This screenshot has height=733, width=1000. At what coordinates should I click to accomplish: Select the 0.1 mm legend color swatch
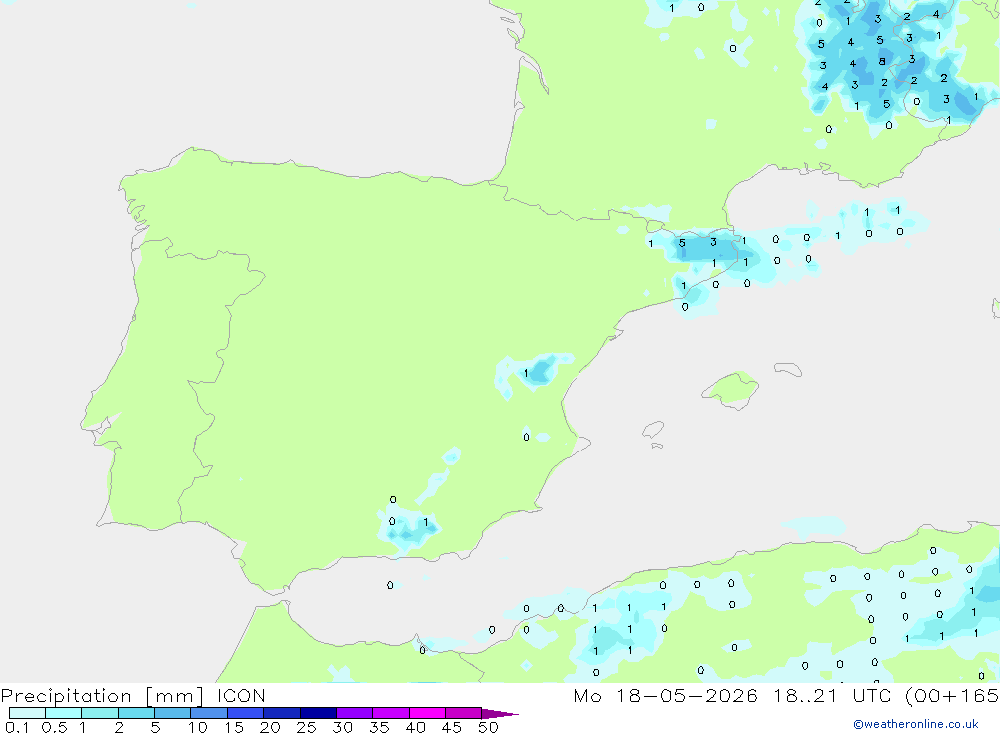[x=27, y=713]
